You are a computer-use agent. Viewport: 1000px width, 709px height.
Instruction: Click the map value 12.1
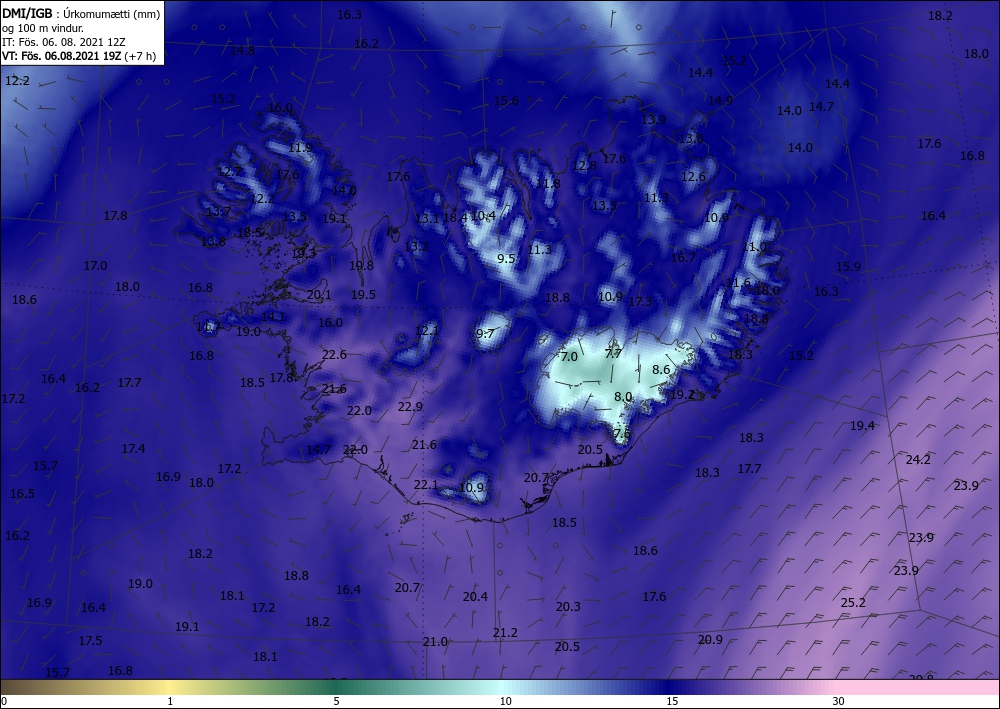tap(427, 331)
